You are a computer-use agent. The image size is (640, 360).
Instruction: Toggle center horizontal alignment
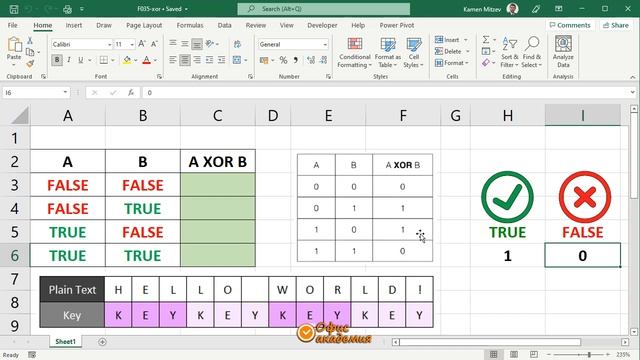(185, 60)
